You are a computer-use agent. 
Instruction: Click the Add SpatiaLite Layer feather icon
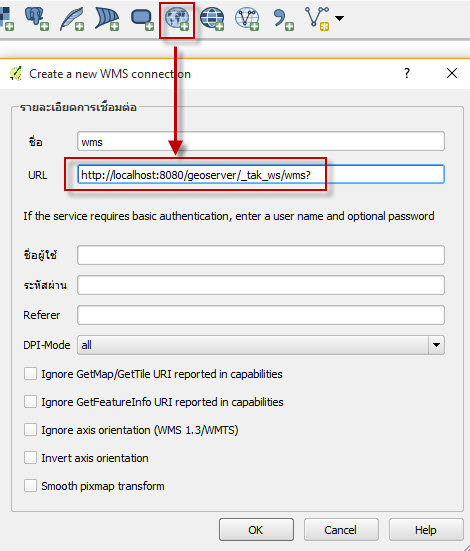click(x=72, y=19)
